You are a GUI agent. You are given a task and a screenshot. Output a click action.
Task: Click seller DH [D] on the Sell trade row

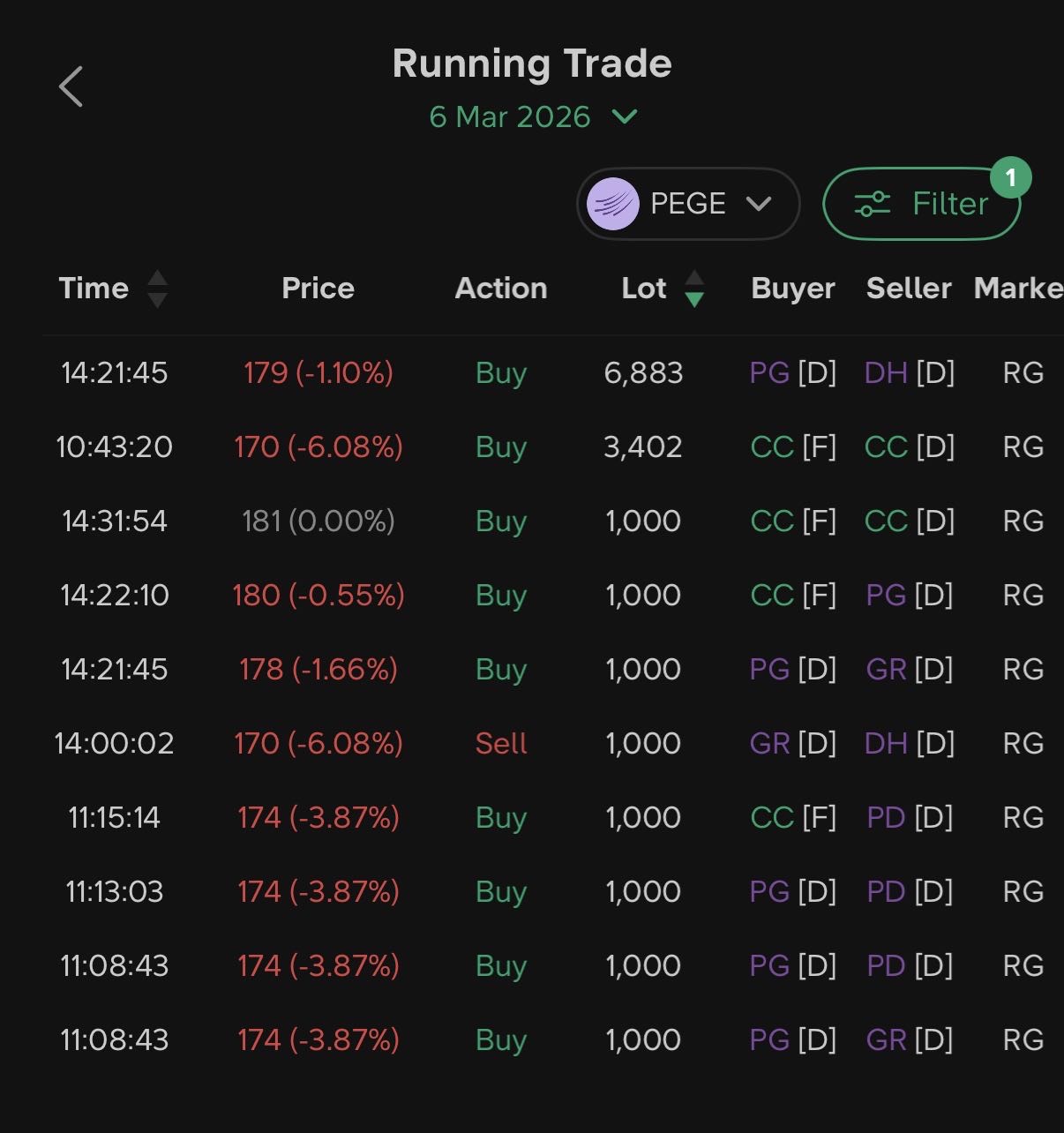point(909,744)
